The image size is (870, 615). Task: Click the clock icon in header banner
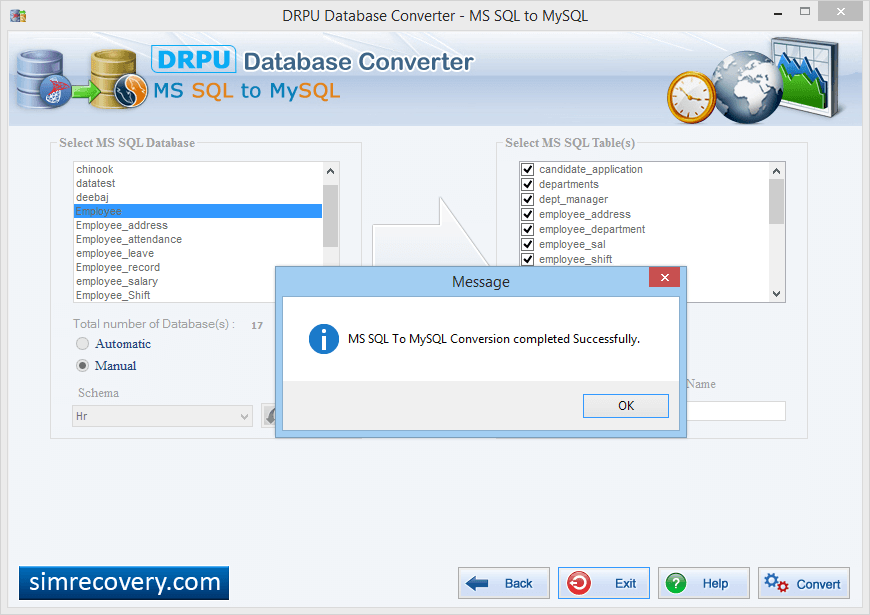[x=691, y=97]
